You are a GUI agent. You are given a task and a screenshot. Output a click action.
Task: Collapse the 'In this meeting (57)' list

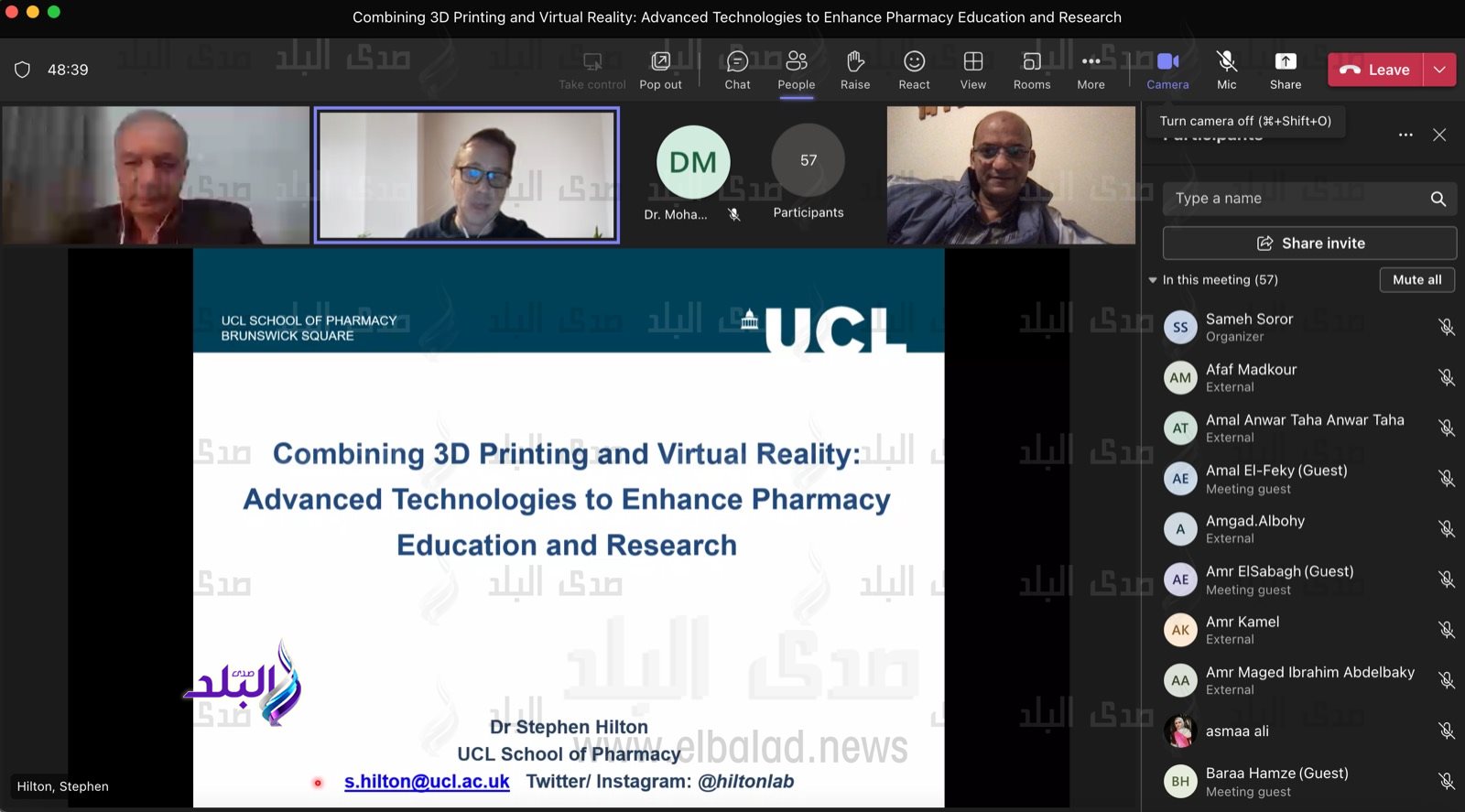[x=1153, y=280]
